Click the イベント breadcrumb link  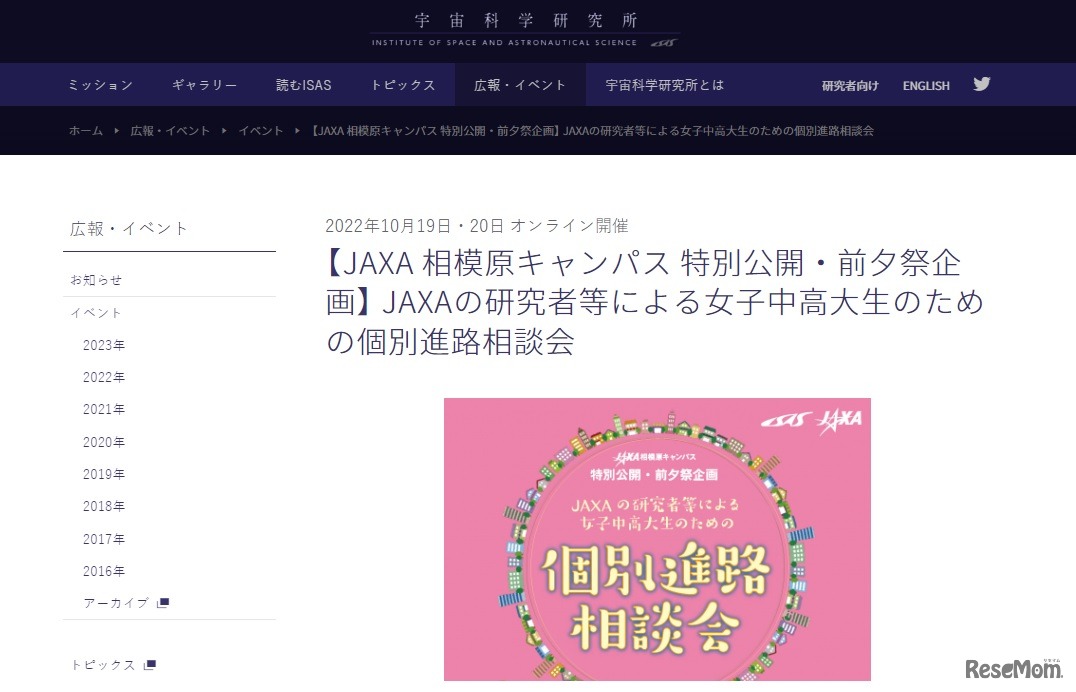click(261, 130)
